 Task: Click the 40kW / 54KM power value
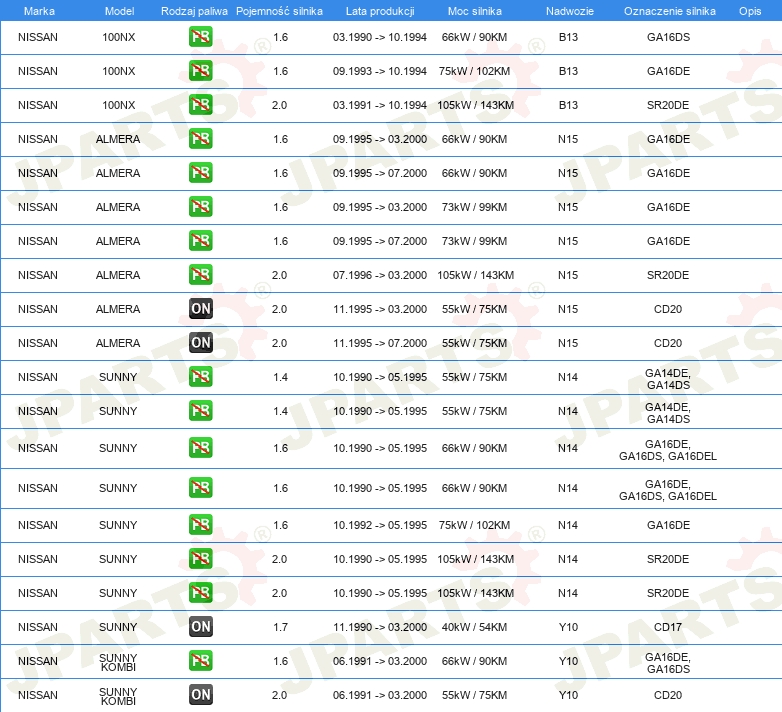click(x=474, y=627)
